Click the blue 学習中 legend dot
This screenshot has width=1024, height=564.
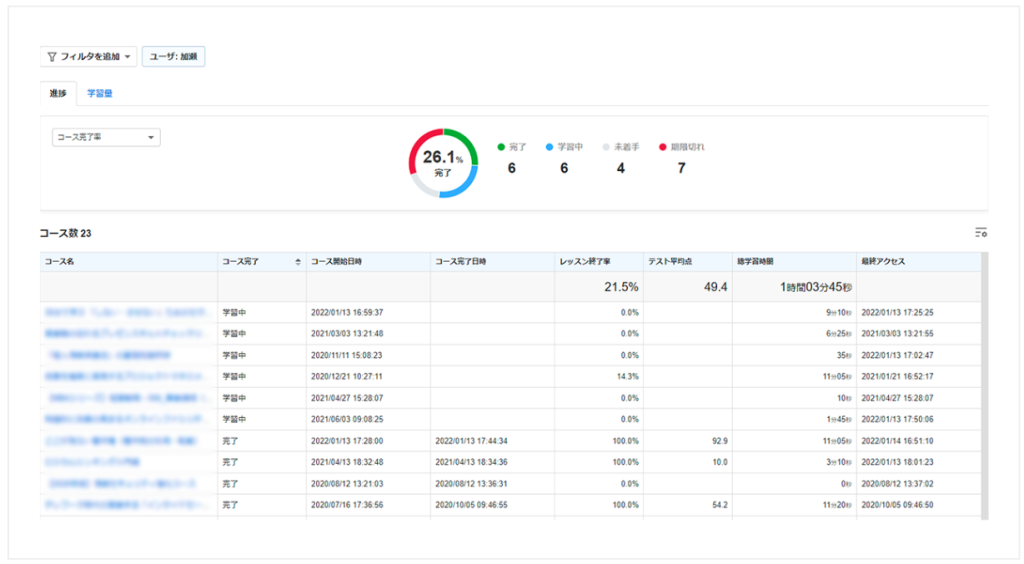click(549, 147)
